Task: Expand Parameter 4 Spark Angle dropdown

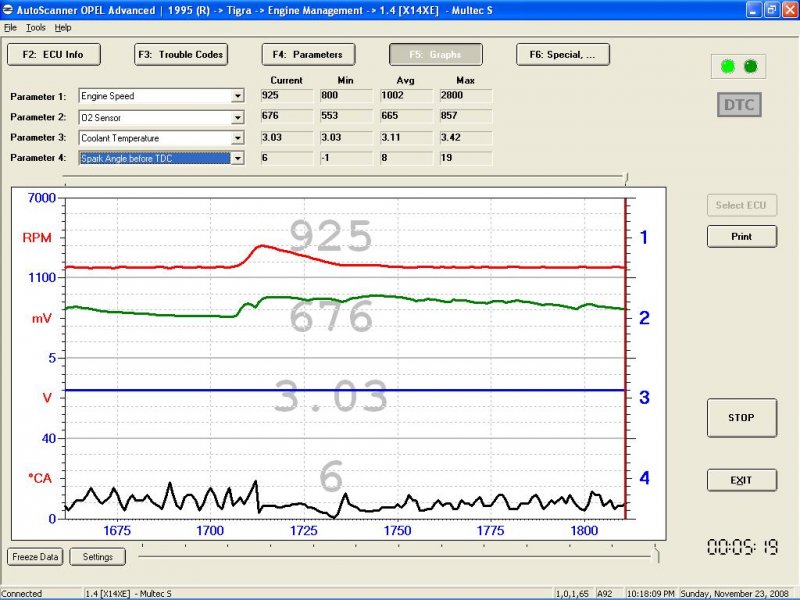Action: (237, 158)
